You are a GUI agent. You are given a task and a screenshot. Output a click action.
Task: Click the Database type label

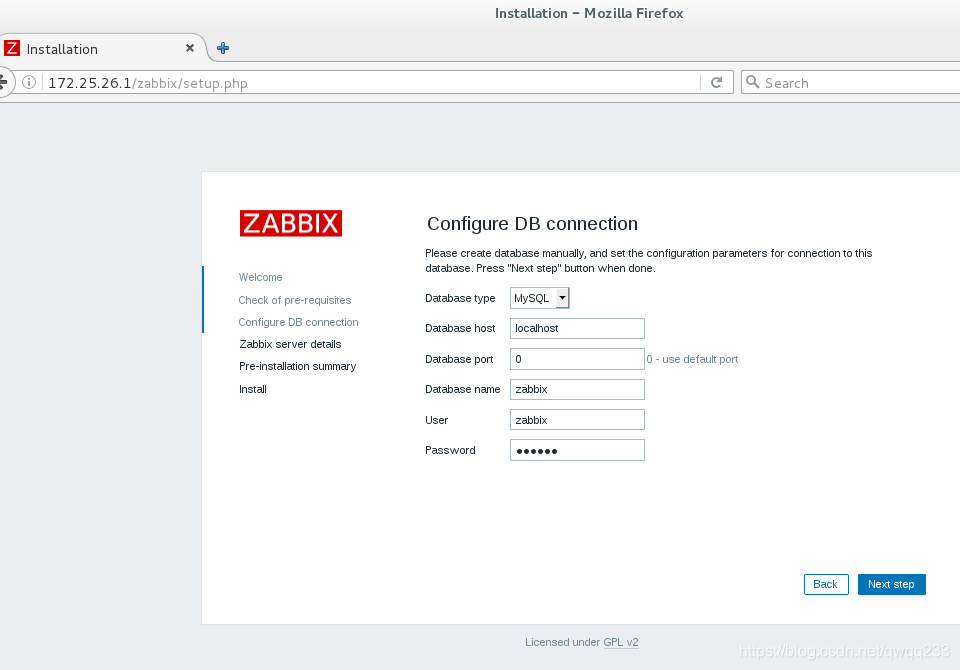[x=460, y=298]
